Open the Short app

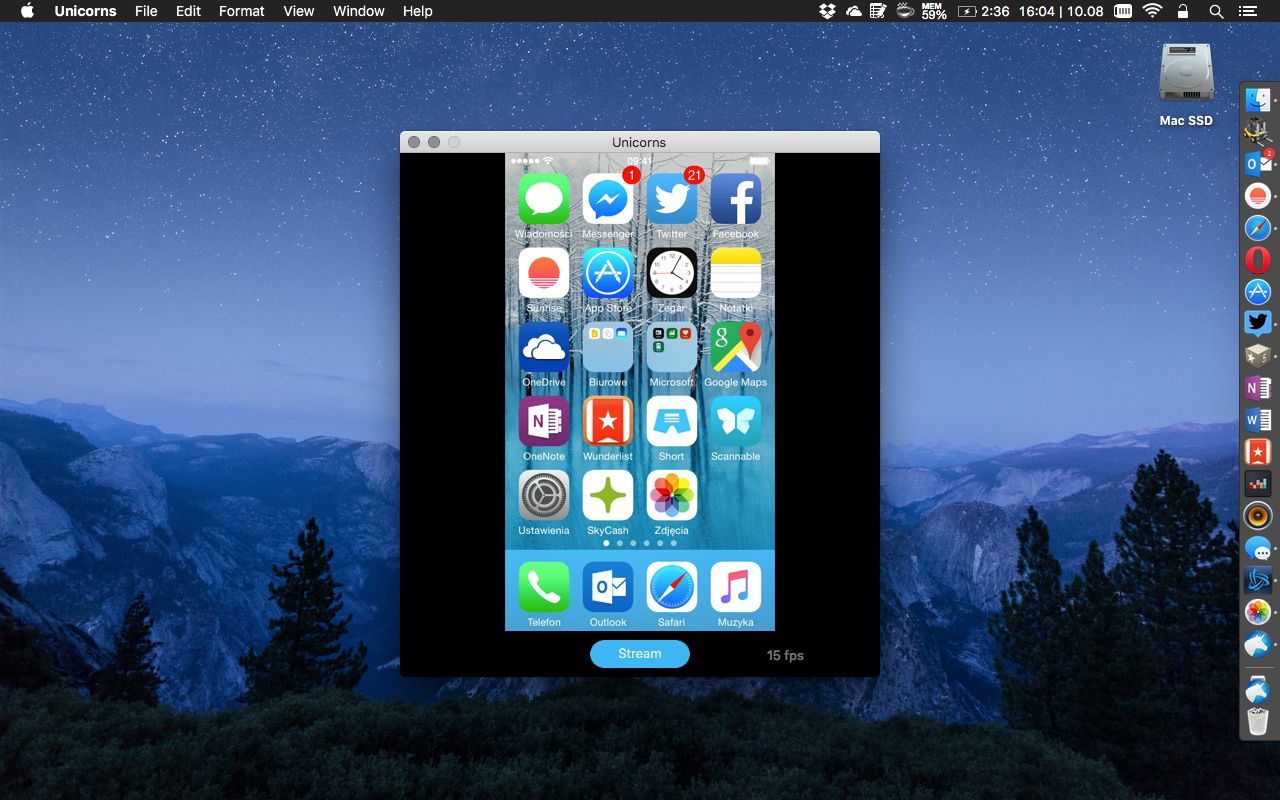coord(672,421)
